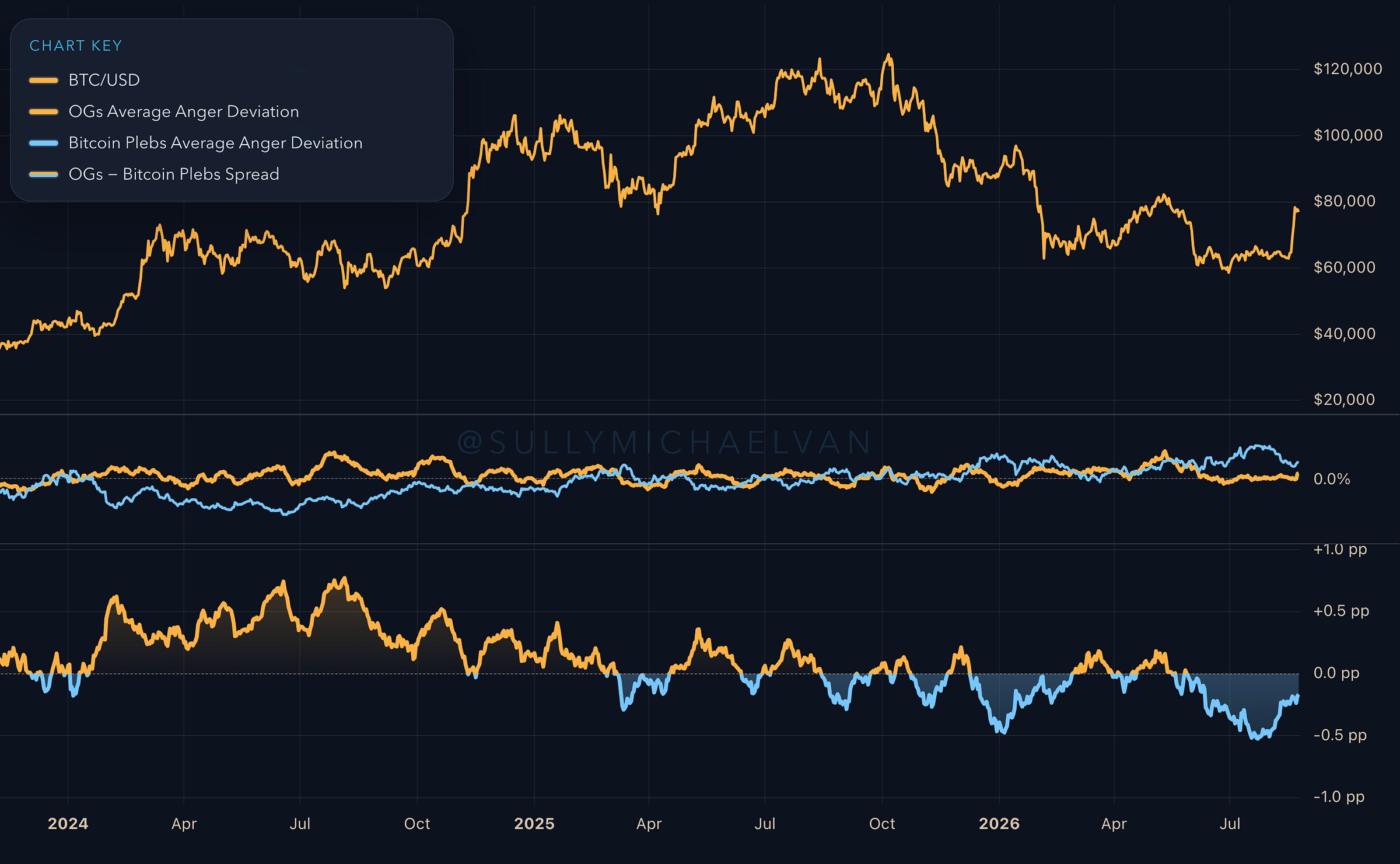Click the $80,000 price axis label
The width and height of the screenshot is (1400, 864).
click(x=1344, y=201)
